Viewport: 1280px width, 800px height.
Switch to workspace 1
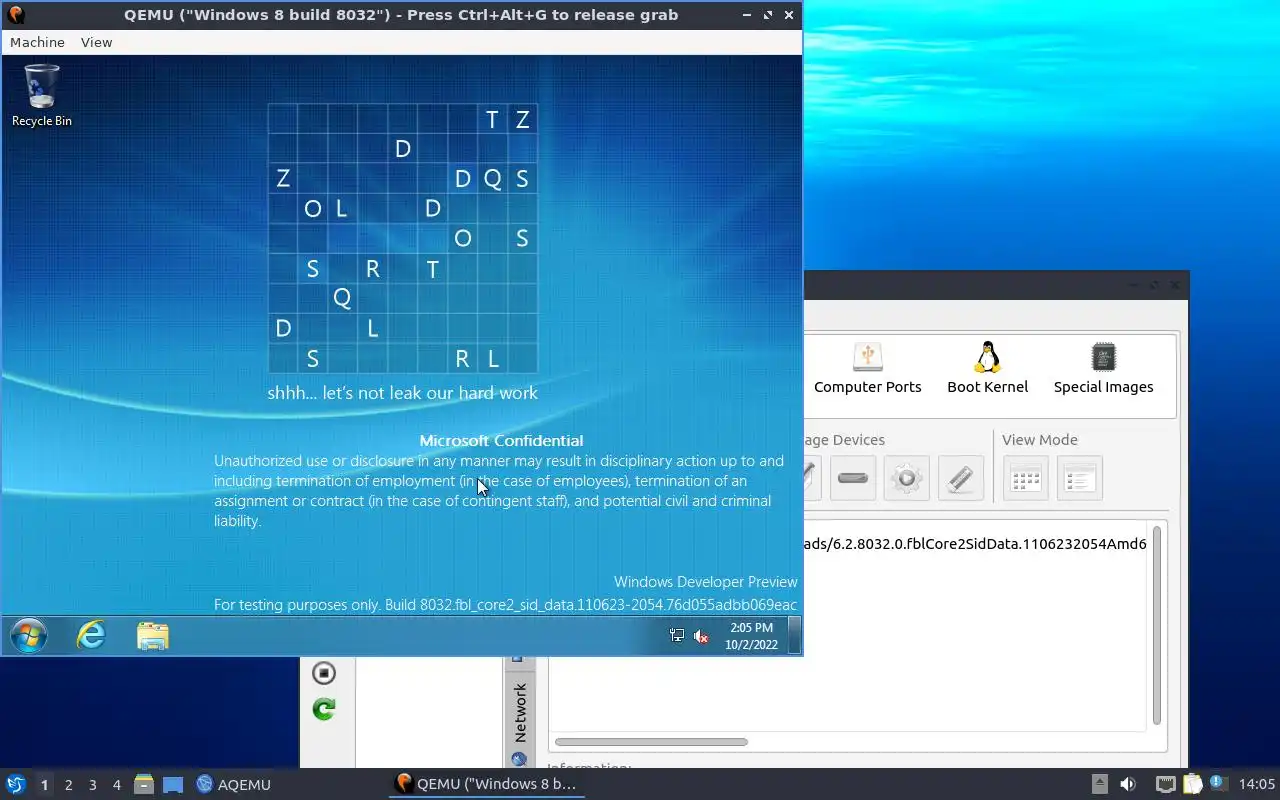pos(44,785)
